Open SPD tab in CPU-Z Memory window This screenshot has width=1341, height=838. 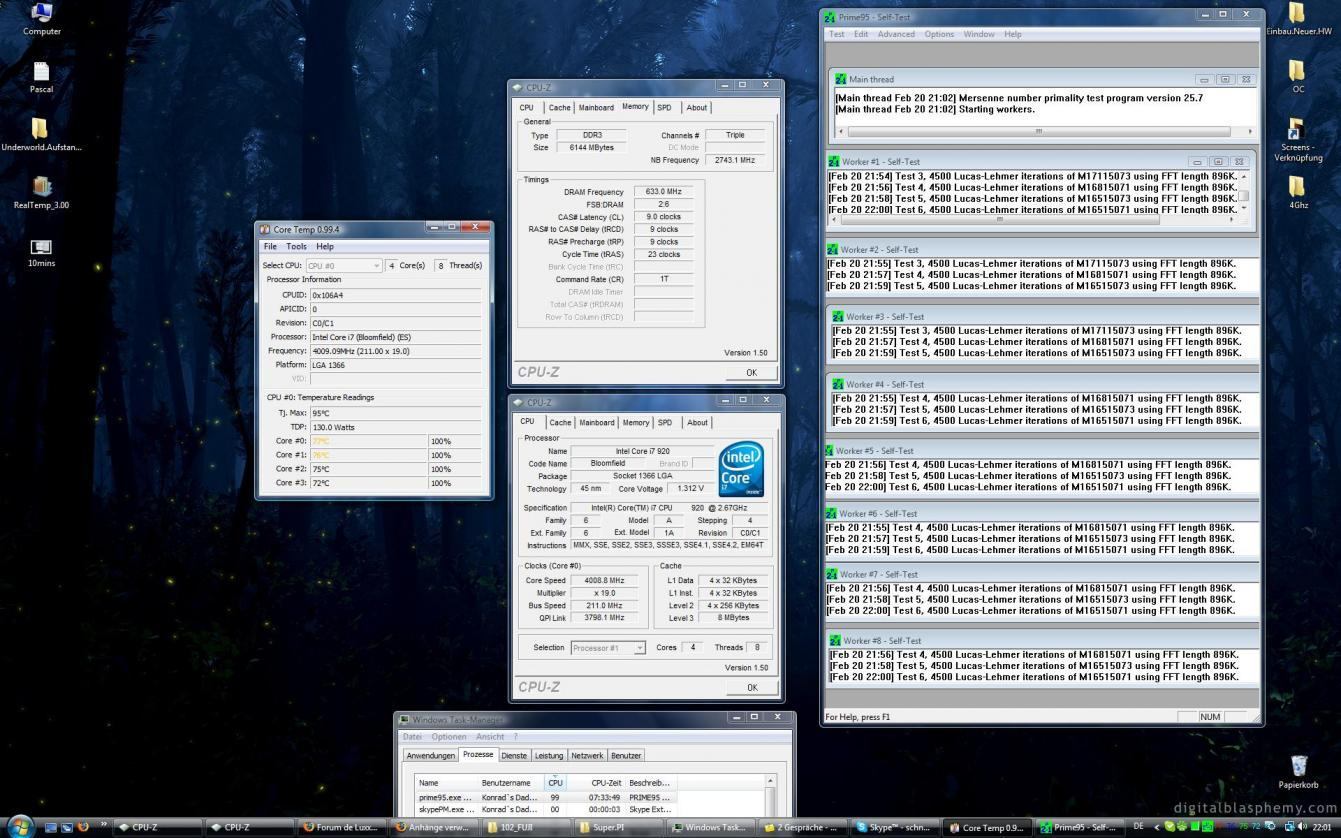664,108
